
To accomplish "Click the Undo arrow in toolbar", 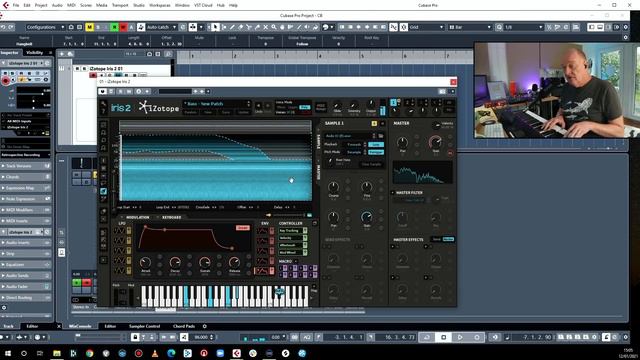I will (3, 27).
